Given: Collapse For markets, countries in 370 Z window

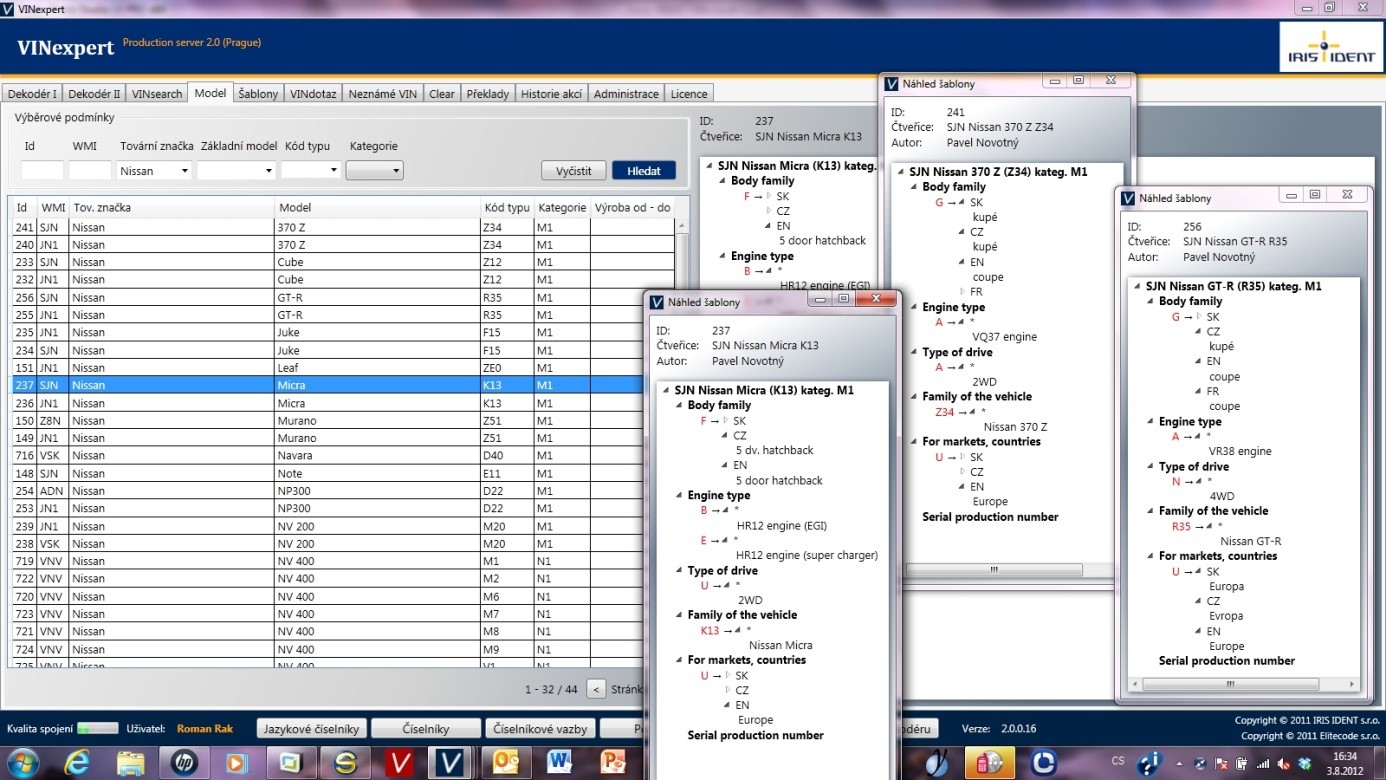Looking at the screenshot, I should pyautogui.click(x=913, y=442).
